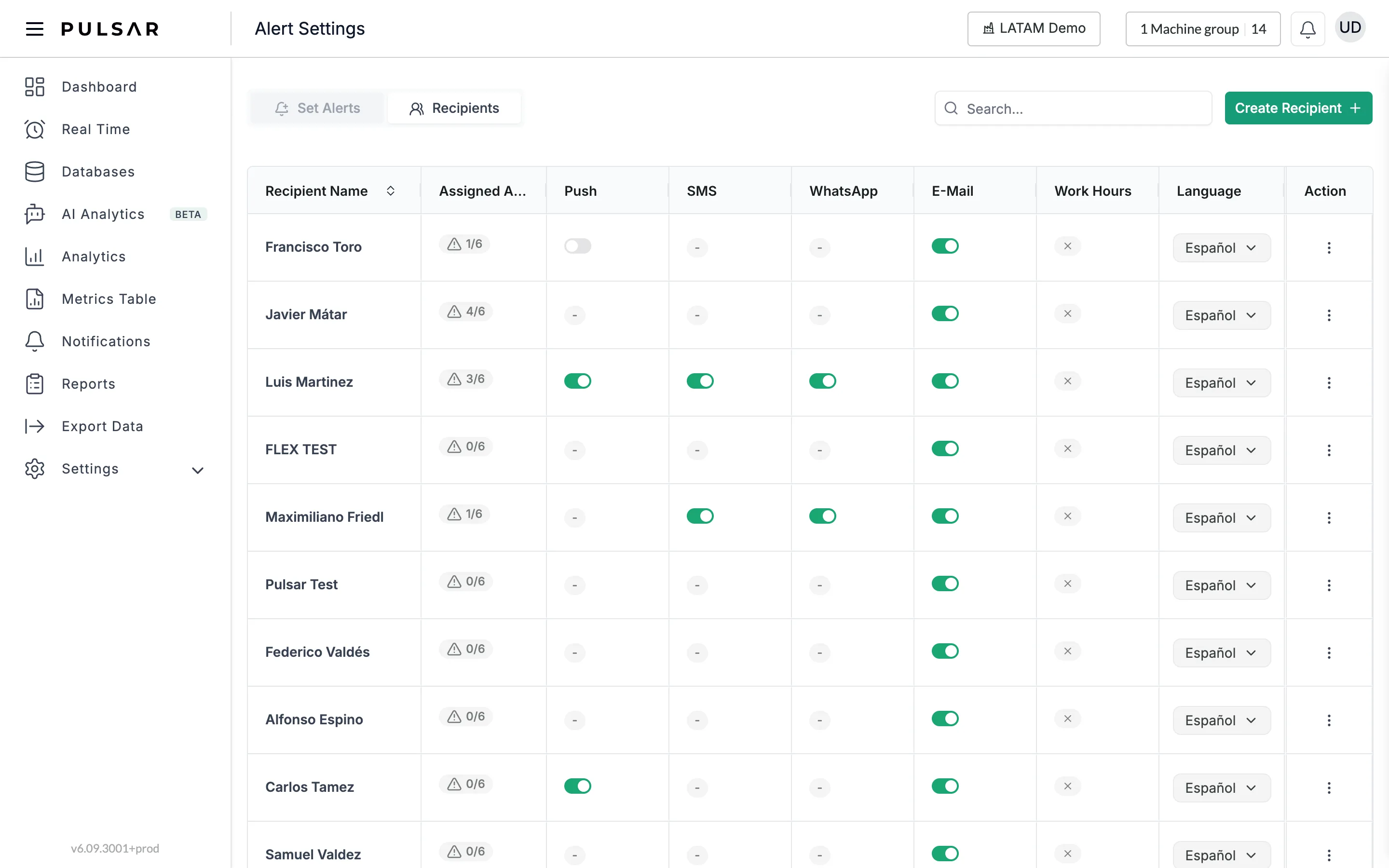Open actions menu for Alfonso Espino

click(1329, 720)
